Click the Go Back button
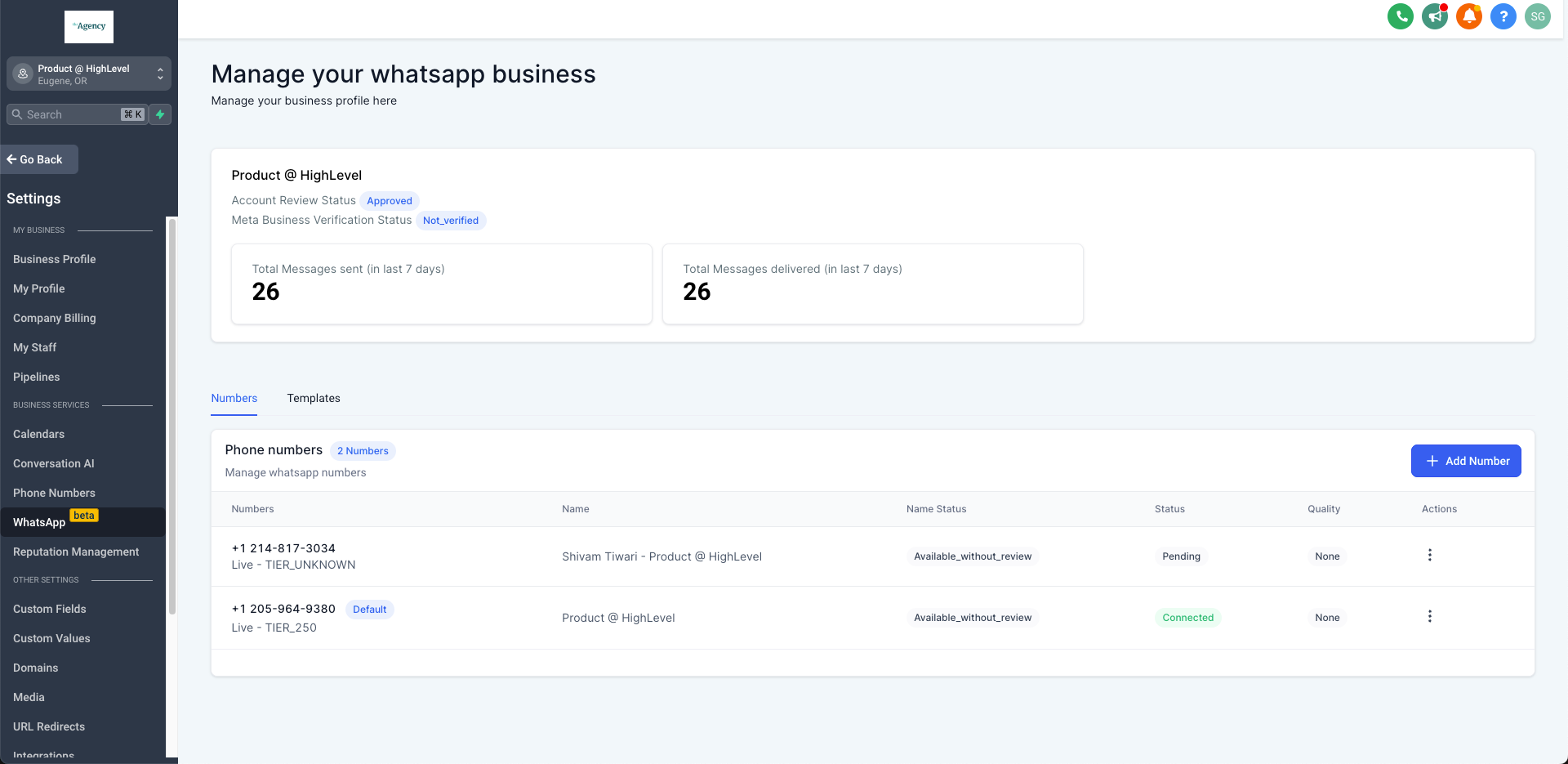The height and width of the screenshot is (764, 1568). coord(39,159)
